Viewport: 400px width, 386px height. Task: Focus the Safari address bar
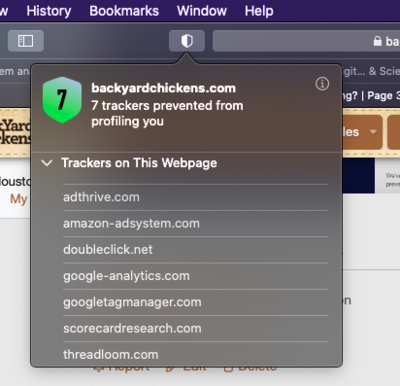306,41
